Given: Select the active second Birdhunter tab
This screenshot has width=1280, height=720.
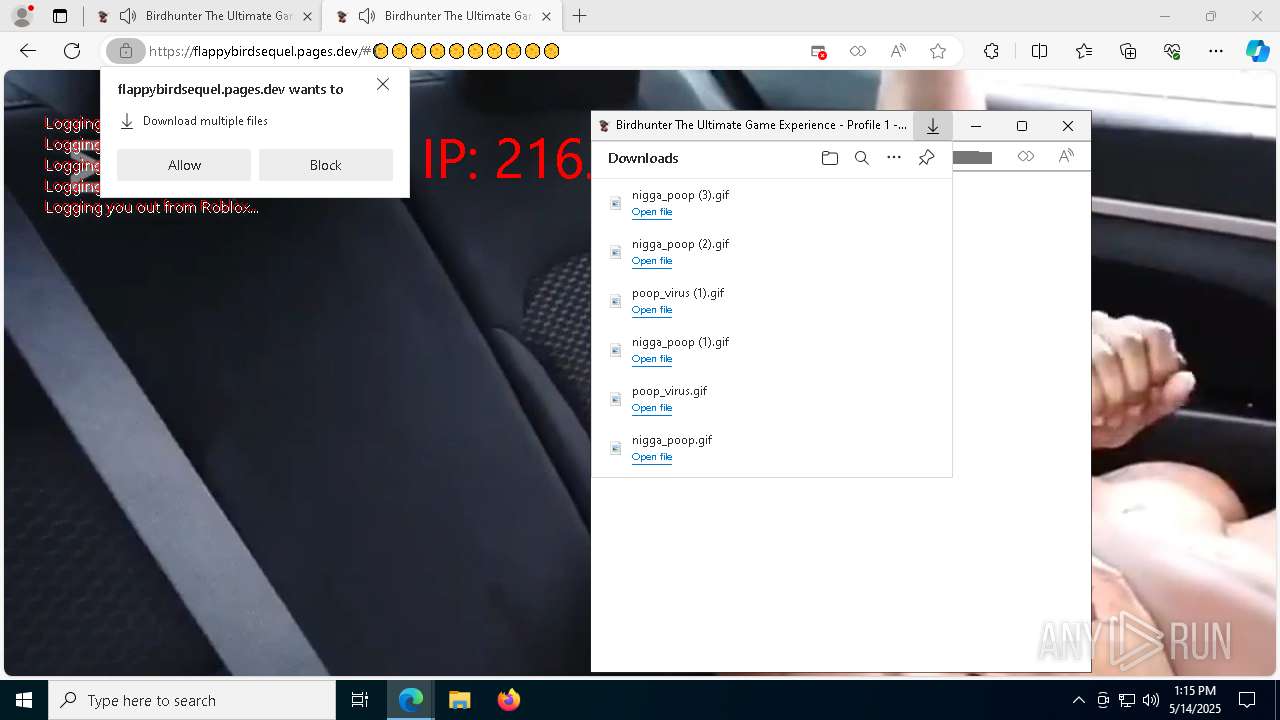Looking at the screenshot, I should coord(443,16).
